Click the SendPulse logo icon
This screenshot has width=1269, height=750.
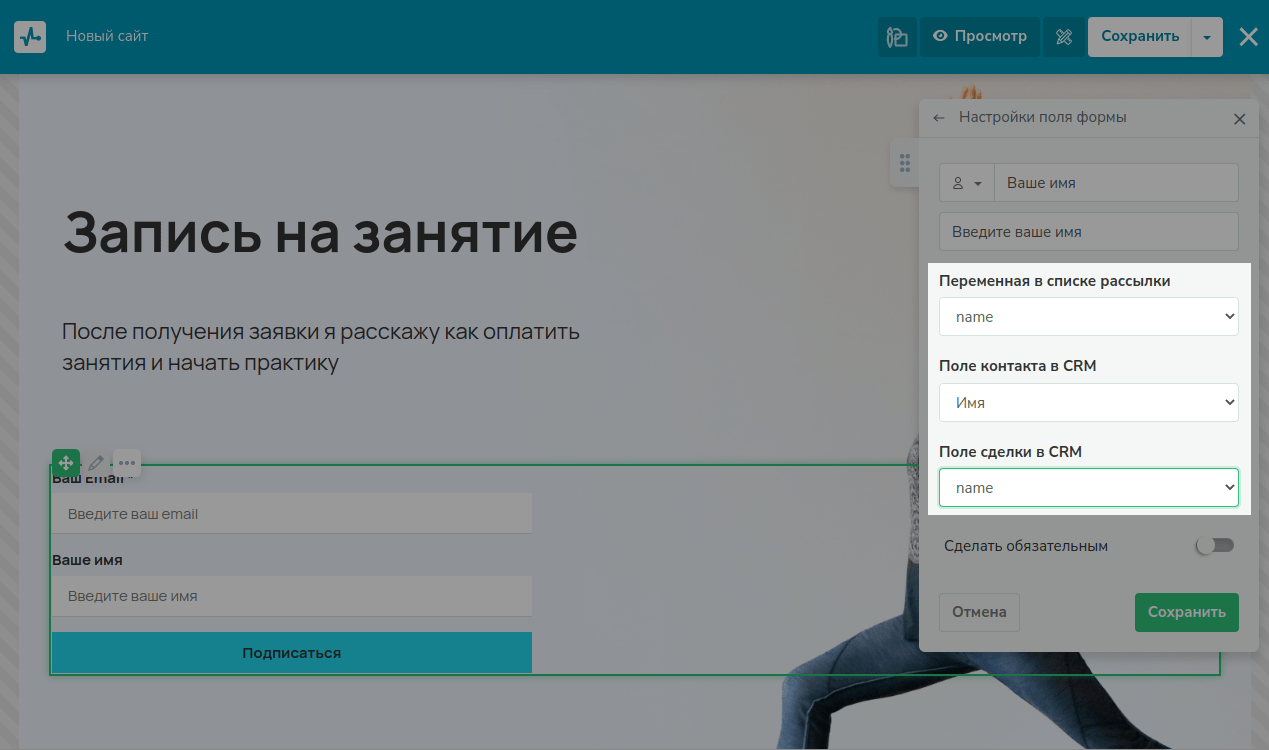point(30,37)
